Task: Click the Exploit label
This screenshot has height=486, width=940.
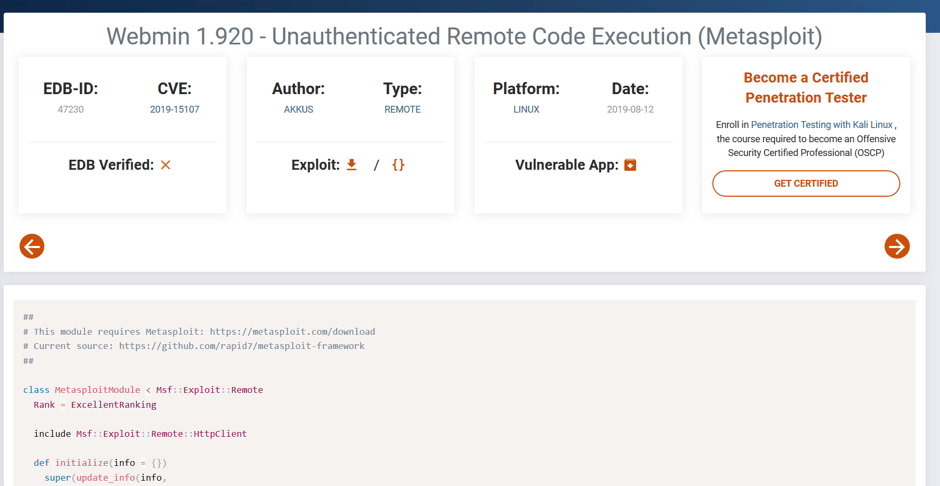Action: click(x=316, y=165)
